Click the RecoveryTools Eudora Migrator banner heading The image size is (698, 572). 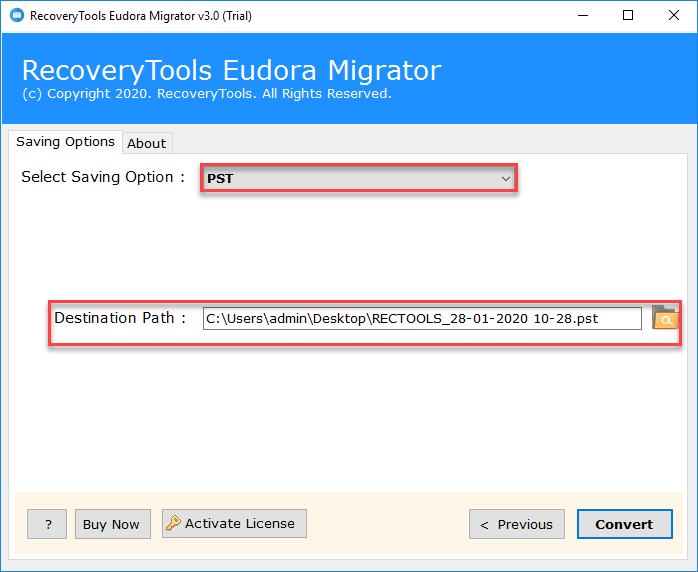click(231, 70)
